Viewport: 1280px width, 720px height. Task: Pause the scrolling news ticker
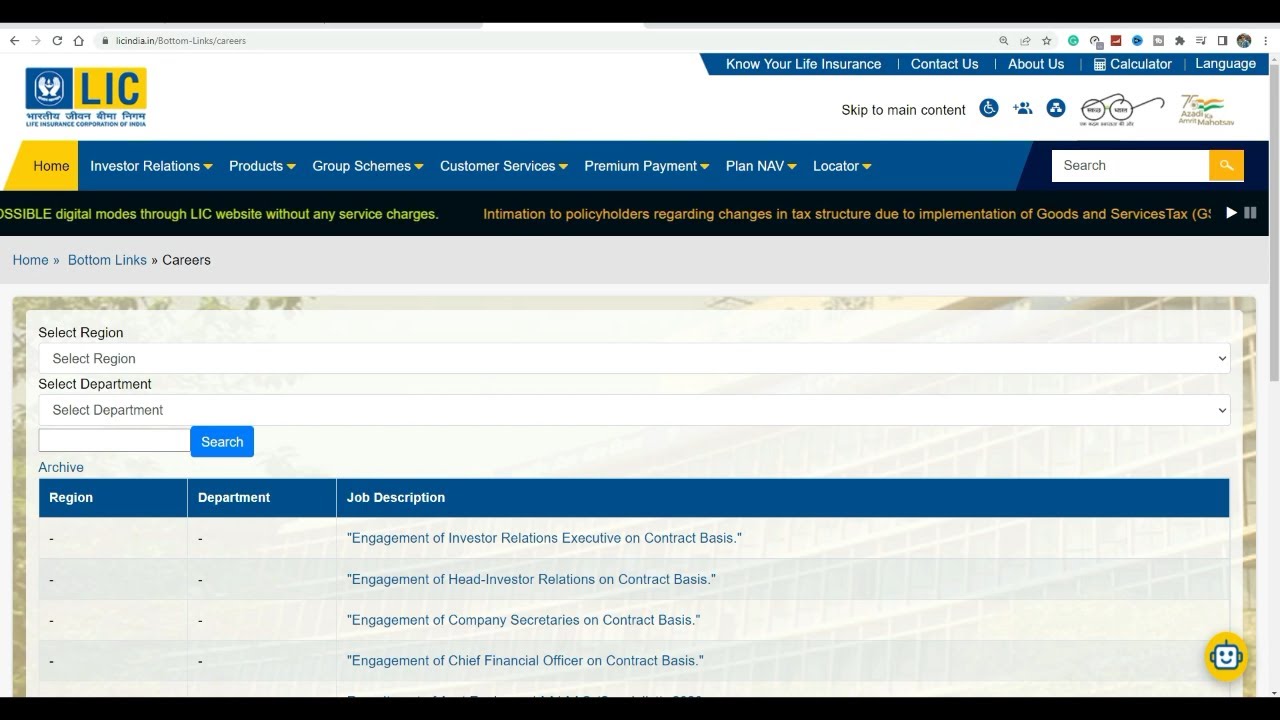(1250, 213)
